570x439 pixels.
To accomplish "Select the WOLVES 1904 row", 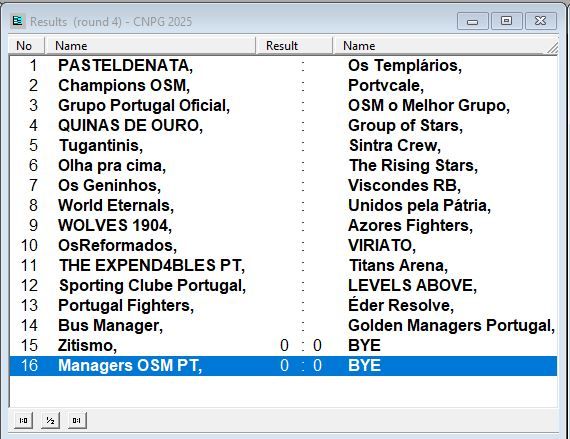I will [x=283, y=225].
